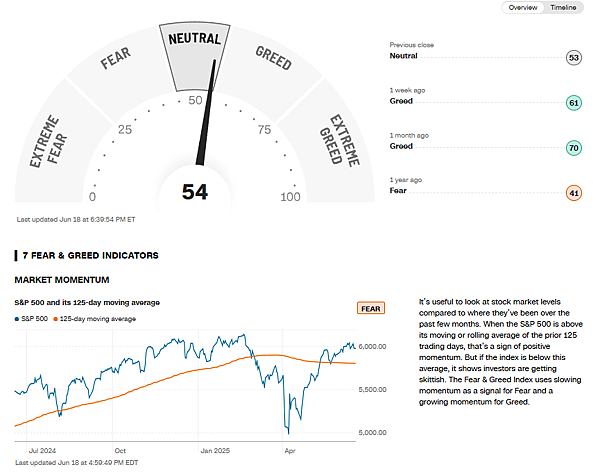This screenshot has width=600, height=474.
Task: Click the previous close score badge 53
Action: pyautogui.click(x=574, y=58)
